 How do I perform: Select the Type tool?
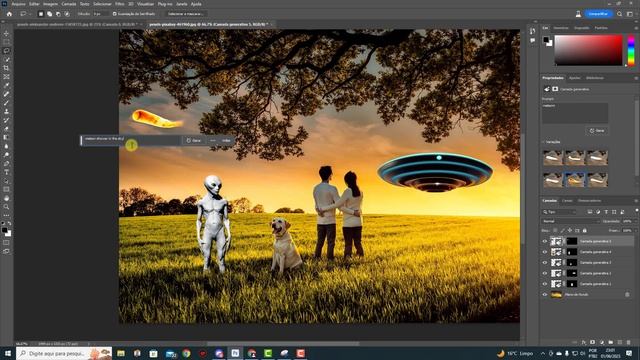[x=6, y=172]
